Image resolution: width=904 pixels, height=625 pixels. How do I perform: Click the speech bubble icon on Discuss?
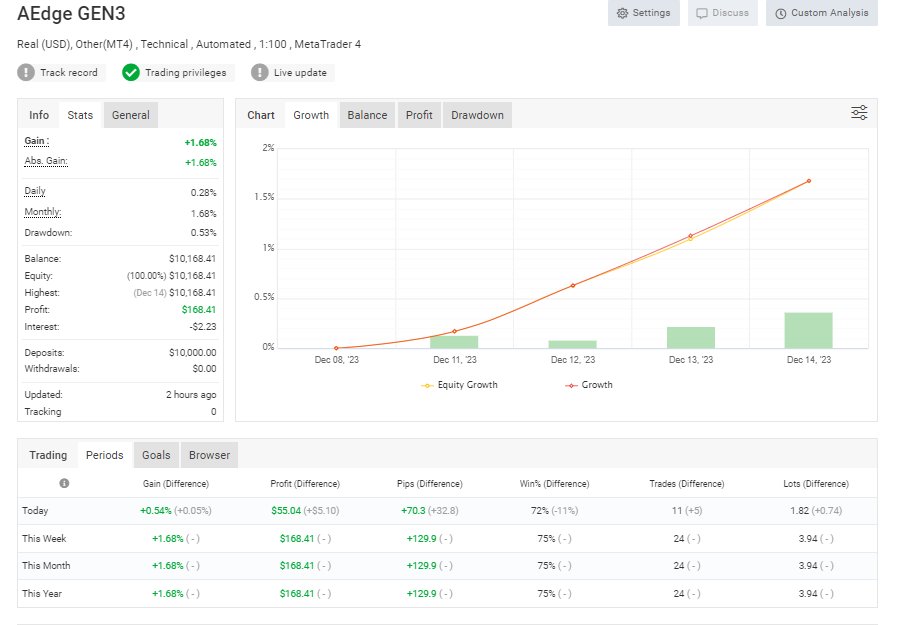click(x=701, y=13)
